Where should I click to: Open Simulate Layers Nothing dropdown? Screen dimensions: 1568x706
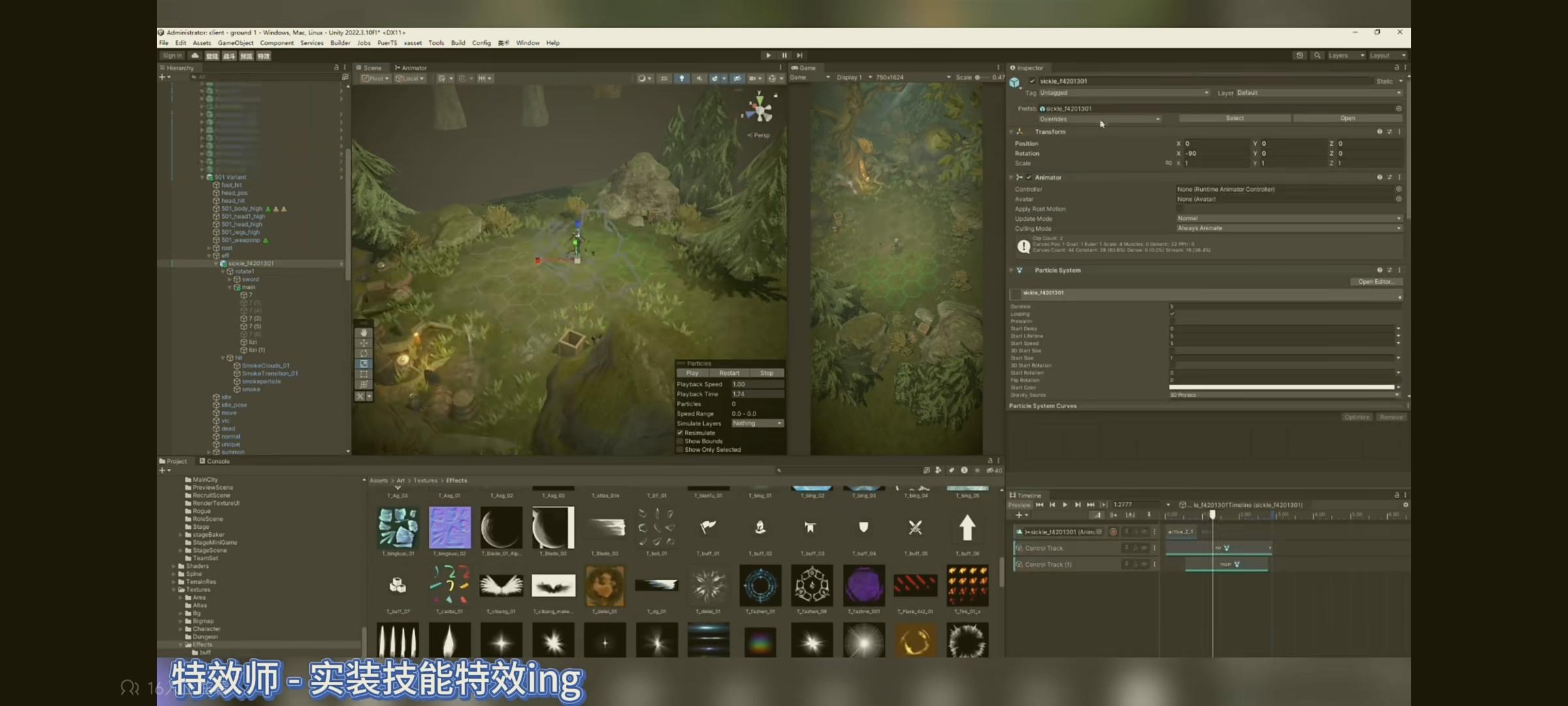coord(757,424)
